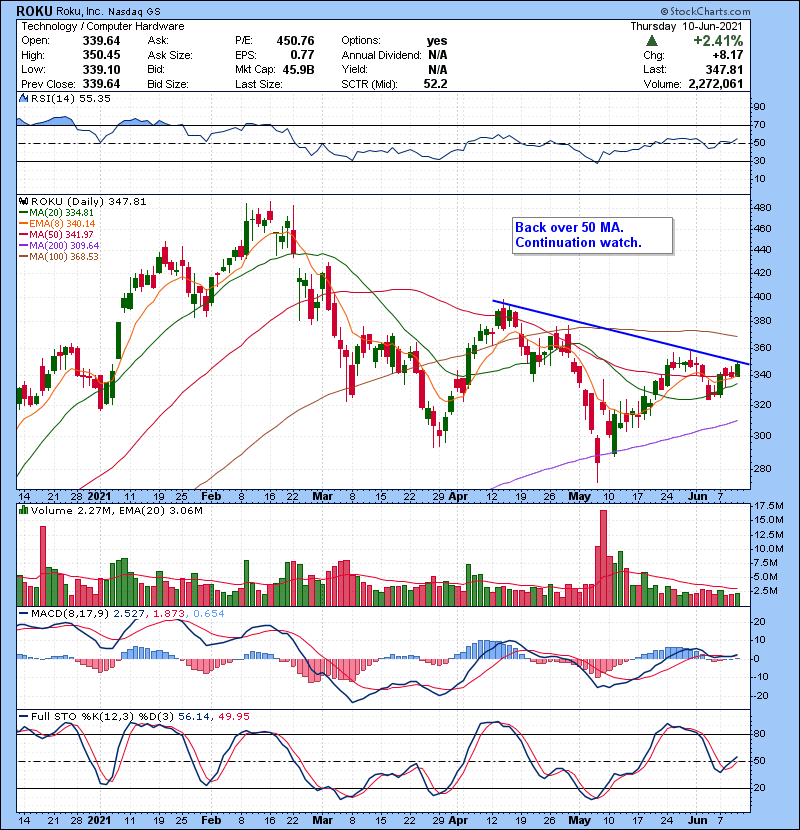Click the Volume 2,272,061 value
This screenshot has width=800, height=830.
(716, 84)
